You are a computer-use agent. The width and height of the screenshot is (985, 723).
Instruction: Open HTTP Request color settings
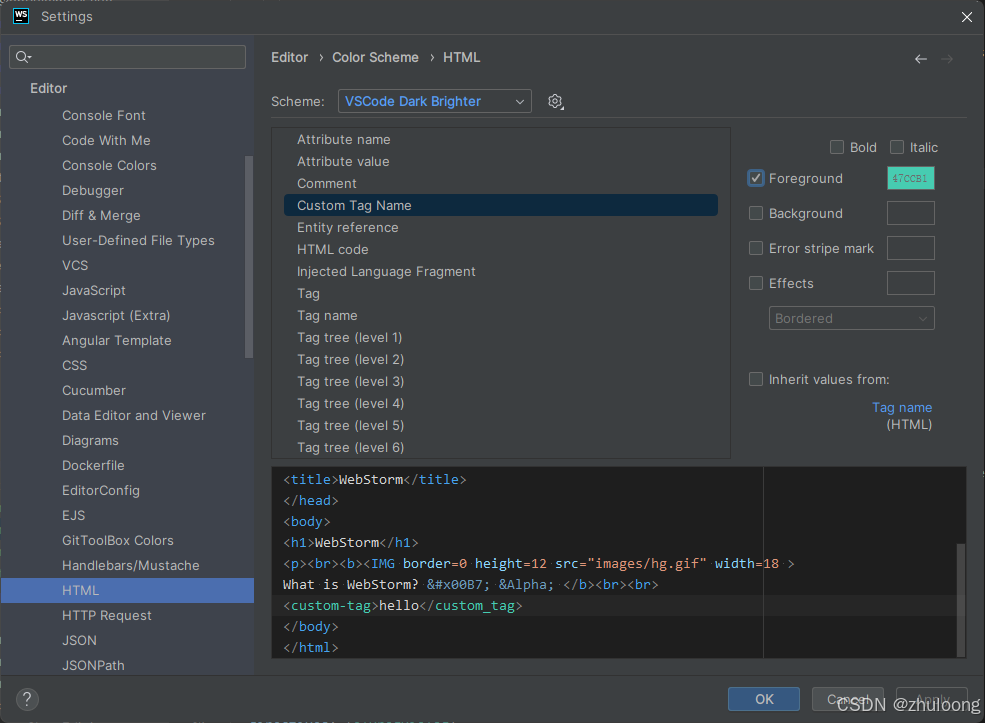[107, 616]
